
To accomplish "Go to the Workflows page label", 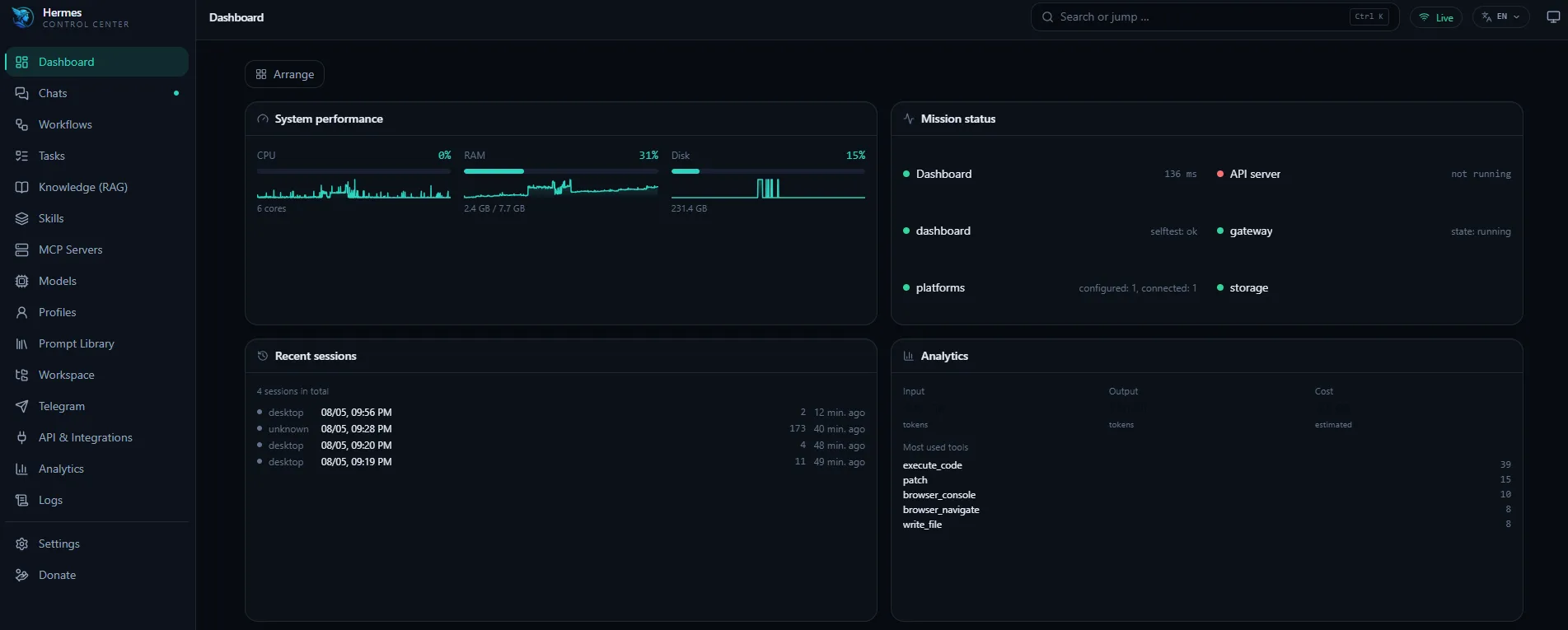I will (65, 124).
